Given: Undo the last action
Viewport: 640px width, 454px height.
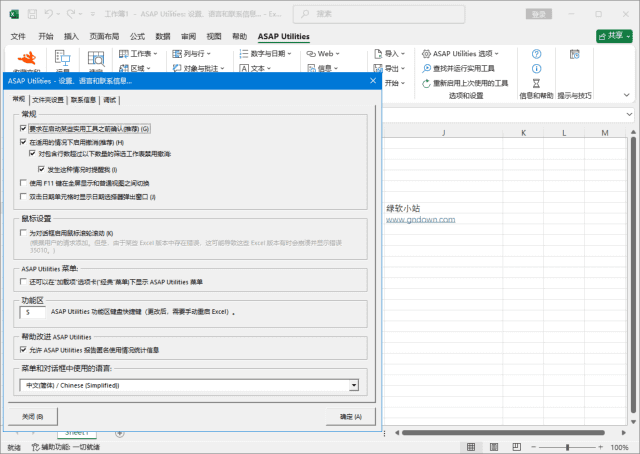Looking at the screenshot, I should 49,14.
